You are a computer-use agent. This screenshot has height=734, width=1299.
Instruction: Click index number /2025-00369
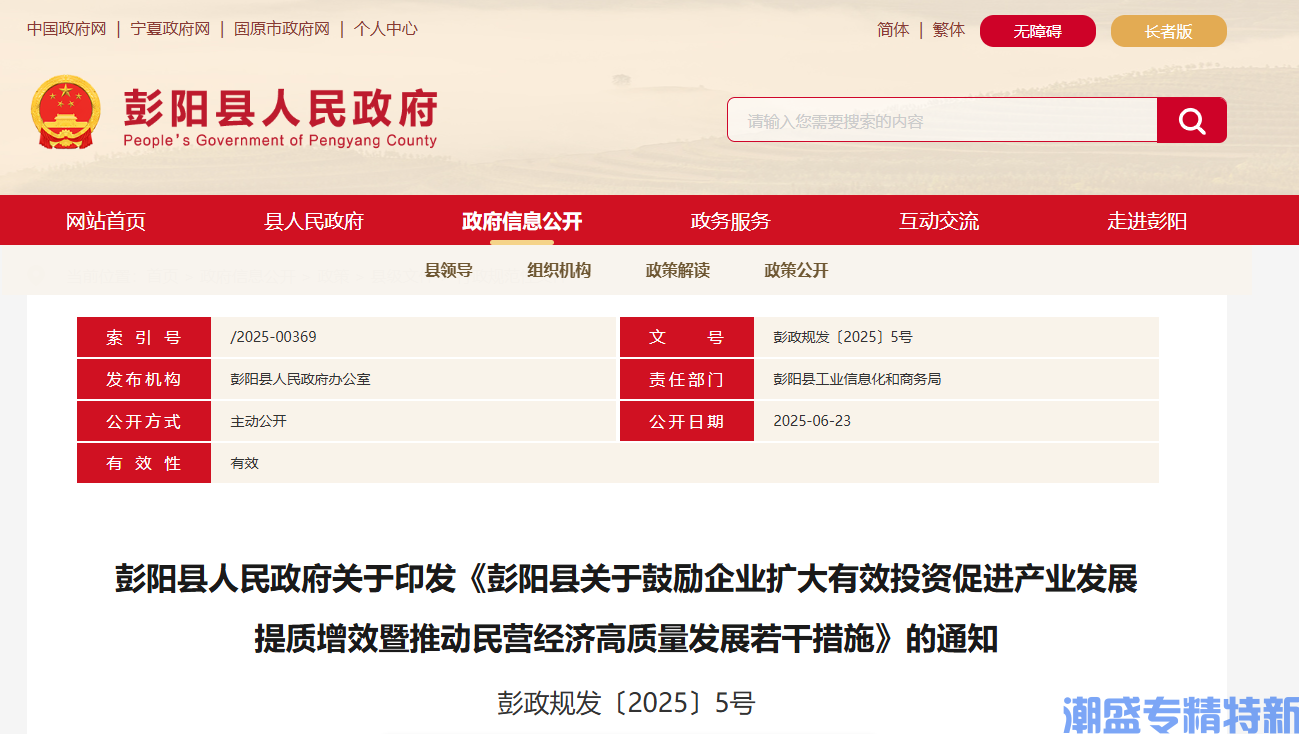tap(273, 337)
